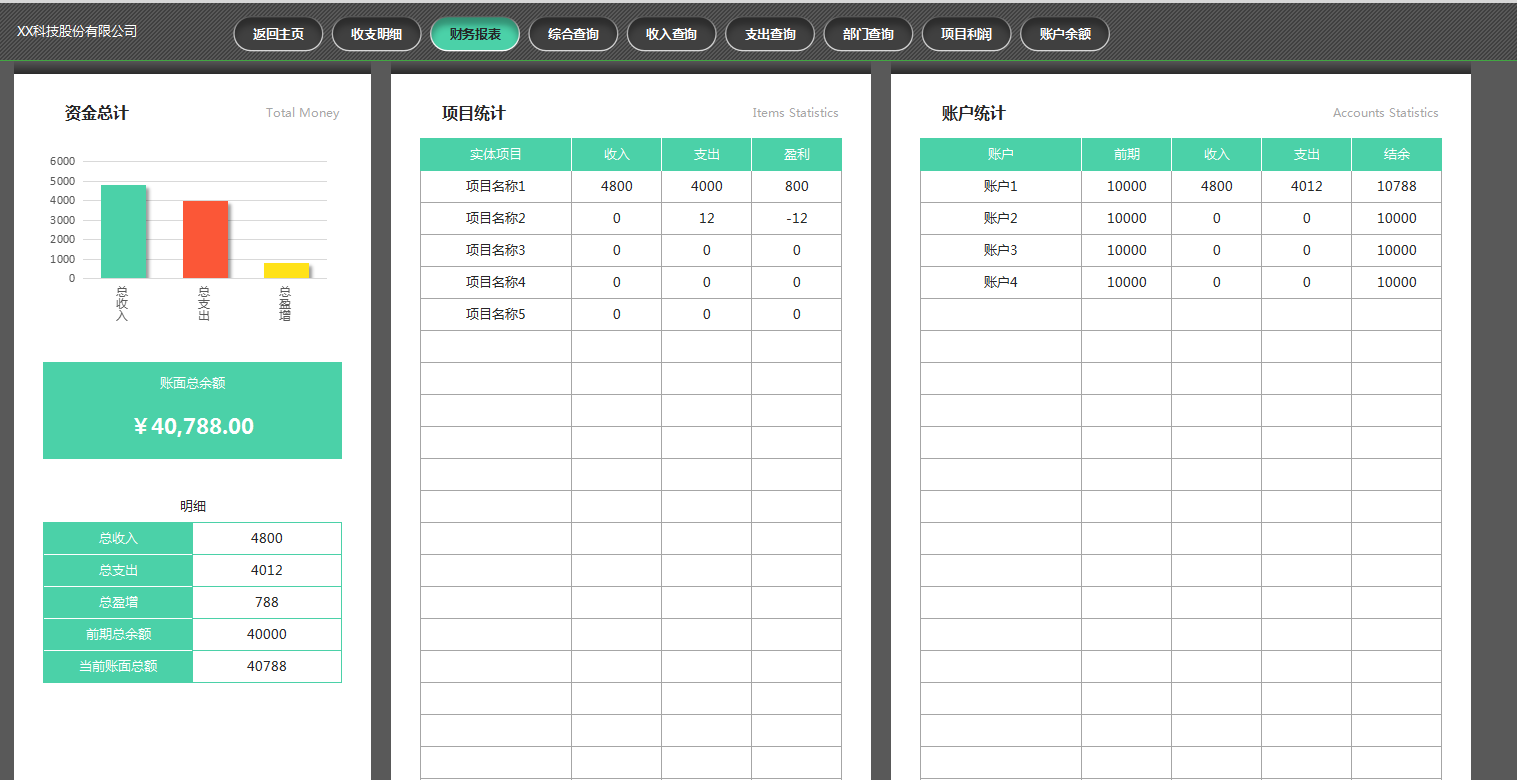The image size is (1517, 780).
Task: Select the 总支出 label in the 明细 table
Action: coord(118,570)
